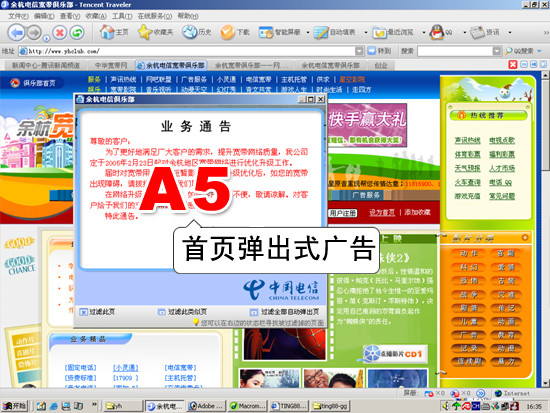Click the 设为首页 link
Screen dimensions: 550x413
[382, 212]
